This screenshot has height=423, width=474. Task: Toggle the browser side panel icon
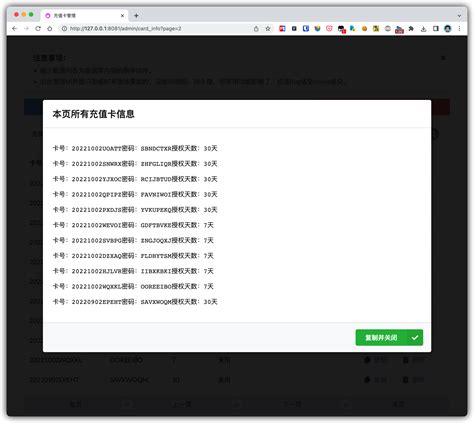coord(435,29)
